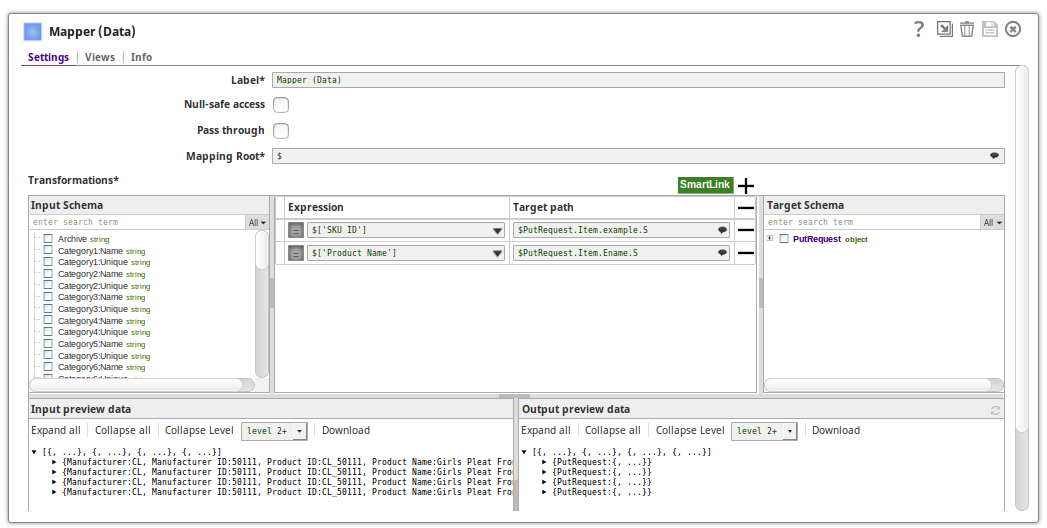Click the output preview refresh icon

pyautogui.click(x=995, y=410)
